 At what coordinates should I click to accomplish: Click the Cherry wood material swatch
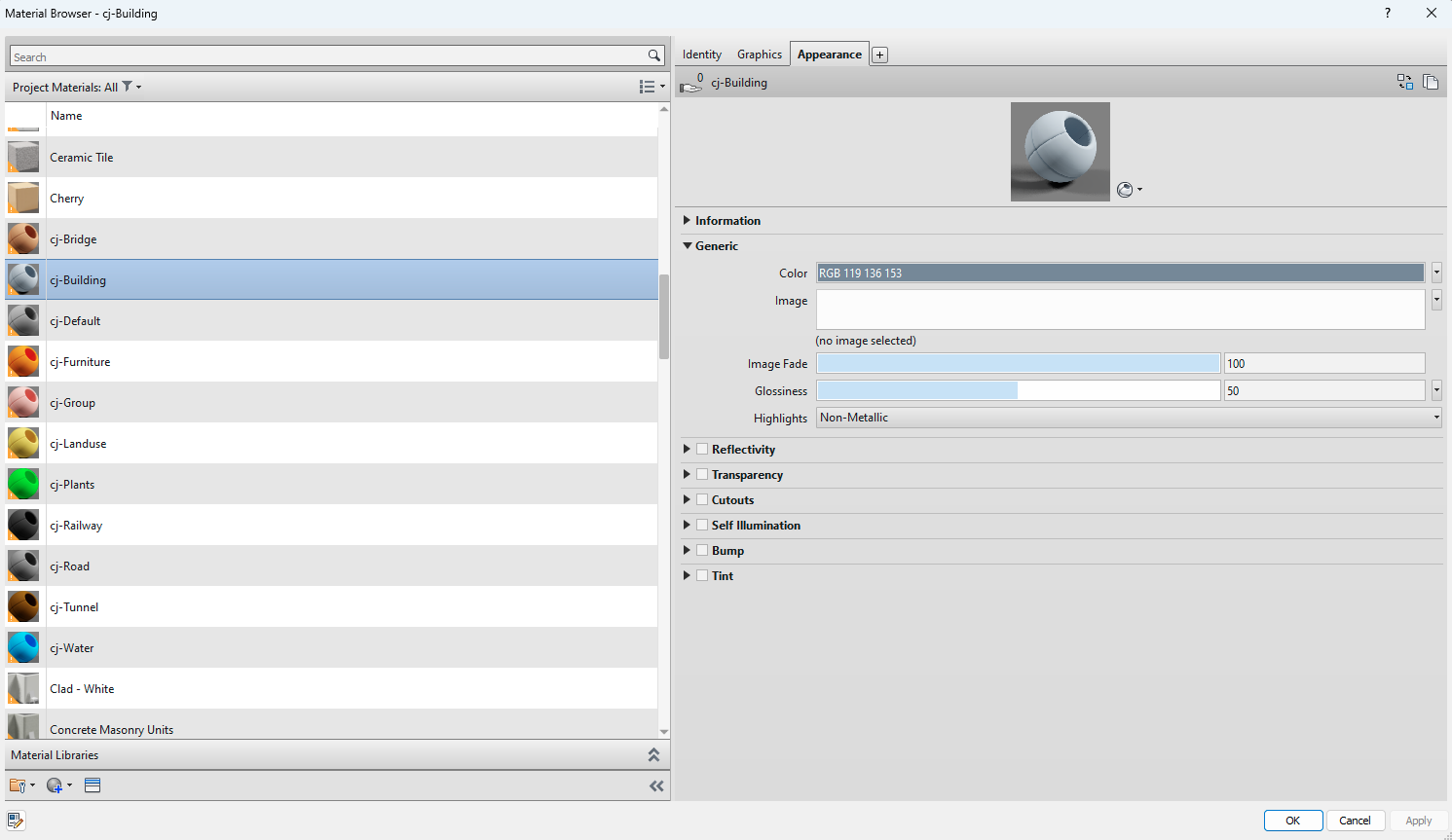click(23, 198)
